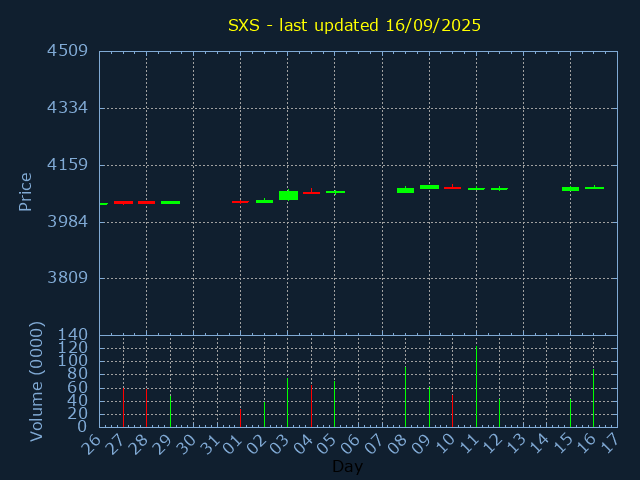Select the 3809 price axis label
Viewport: 640px width, 480px height.
pos(67,278)
